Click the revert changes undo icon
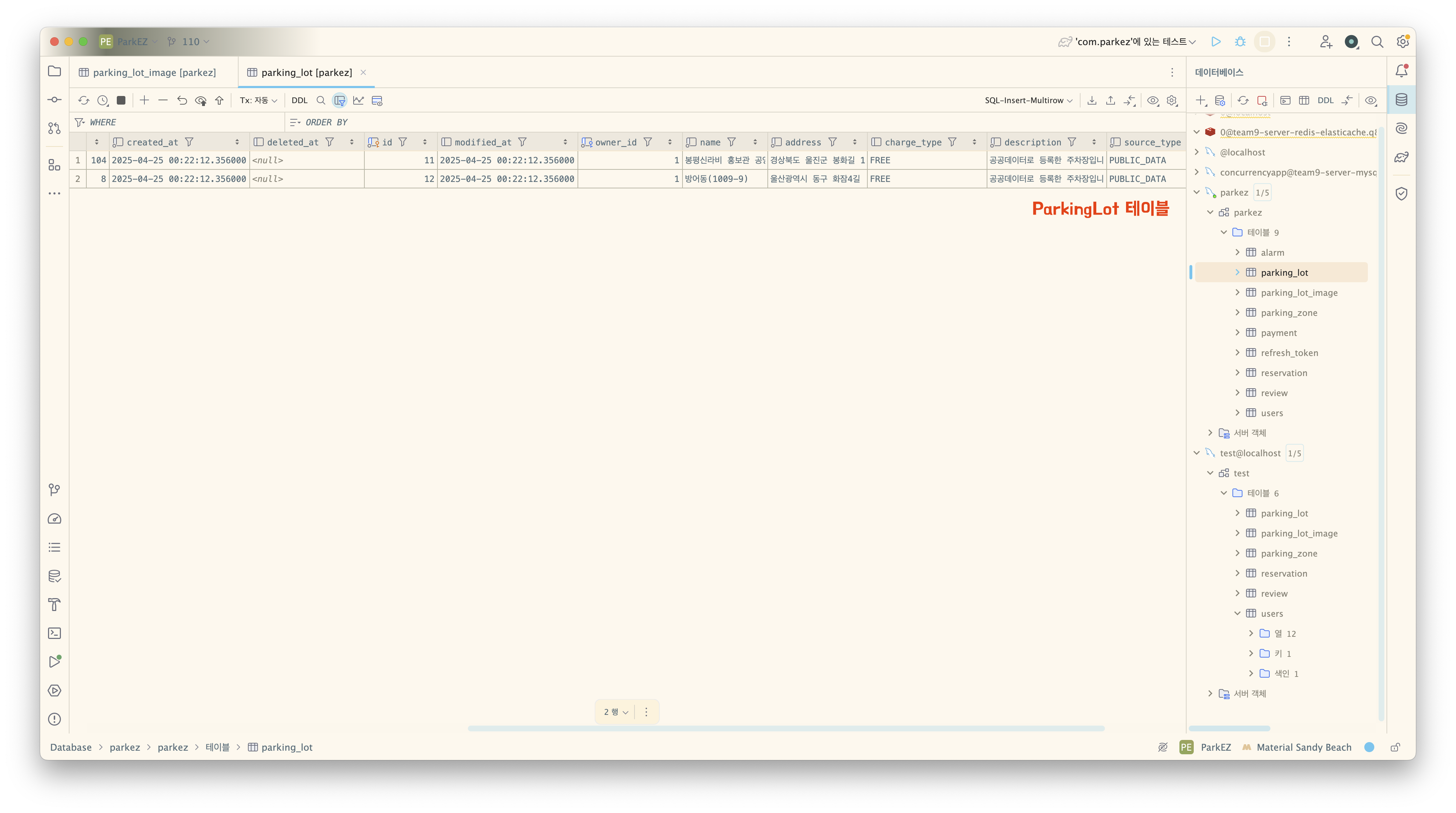The image size is (1456, 813). point(181,101)
